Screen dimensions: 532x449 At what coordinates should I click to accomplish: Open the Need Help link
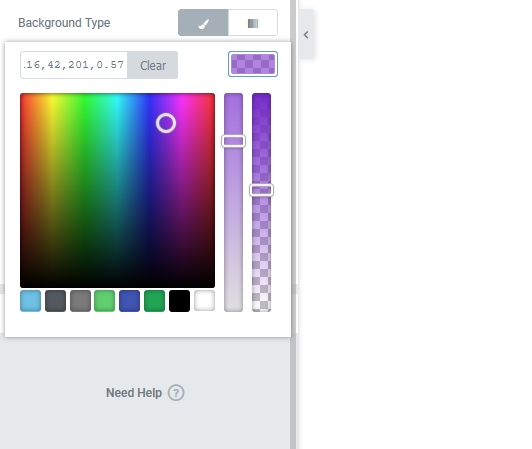coord(134,393)
